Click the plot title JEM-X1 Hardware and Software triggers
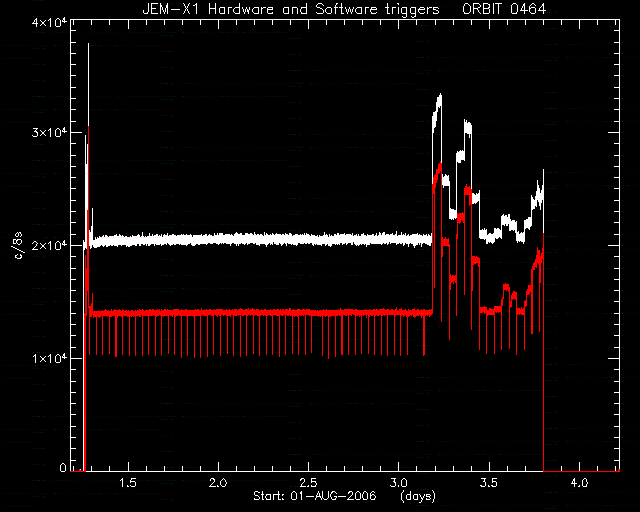The image size is (640, 512). [291, 9]
